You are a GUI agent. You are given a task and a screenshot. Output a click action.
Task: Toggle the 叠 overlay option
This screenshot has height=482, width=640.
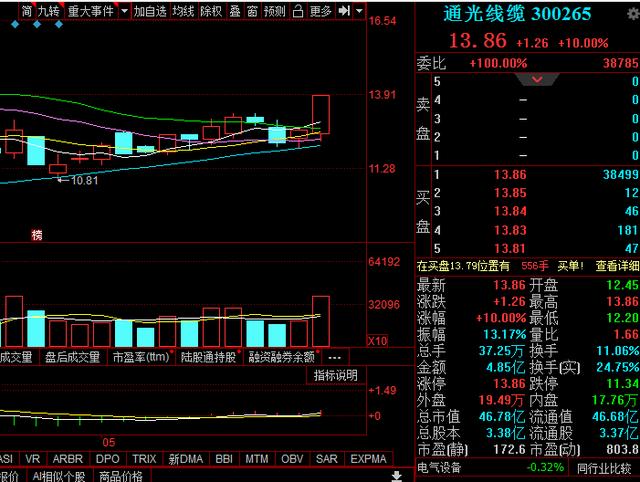pos(235,11)
